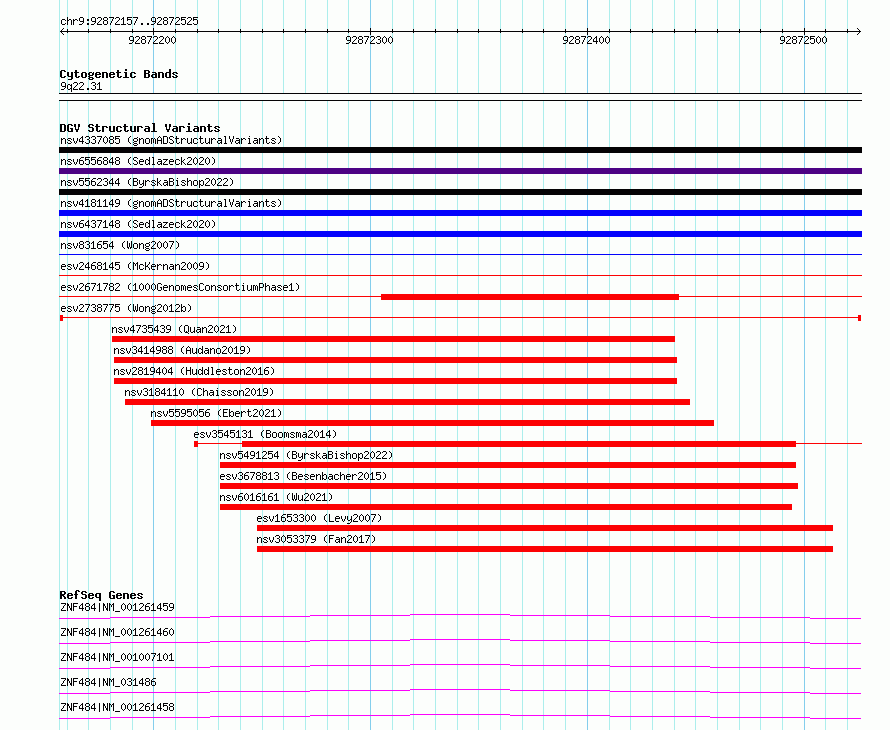The width and height of the screenshot is (890, 730).
Task: Open variant nsv3414988 (Audano2019)
Action: (182, 350)
